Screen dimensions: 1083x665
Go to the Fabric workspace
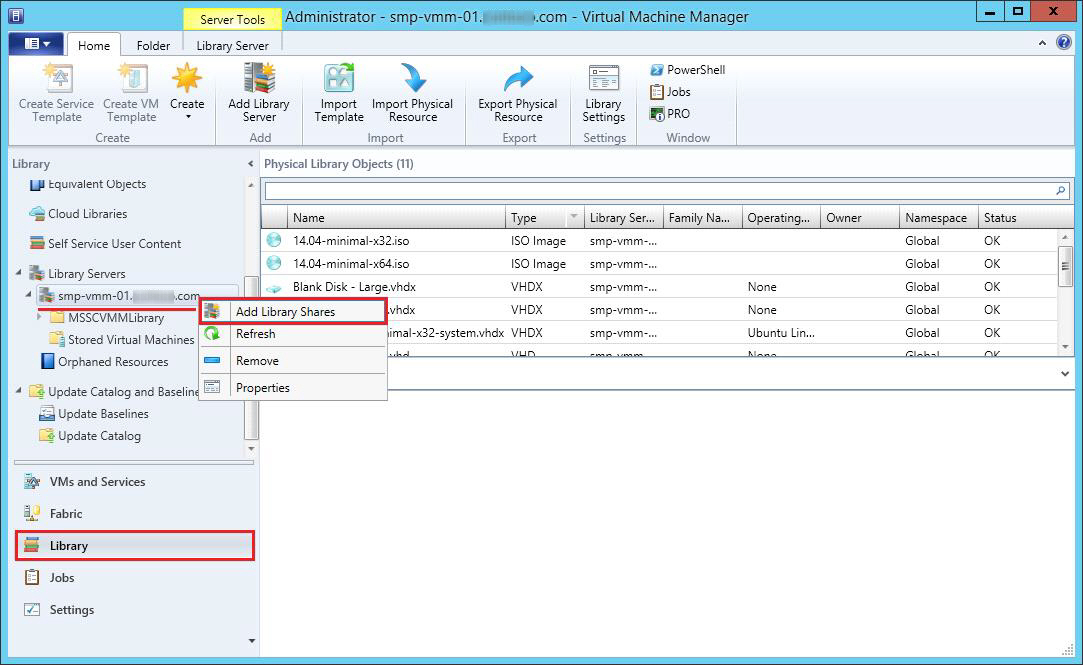(66, 514)
